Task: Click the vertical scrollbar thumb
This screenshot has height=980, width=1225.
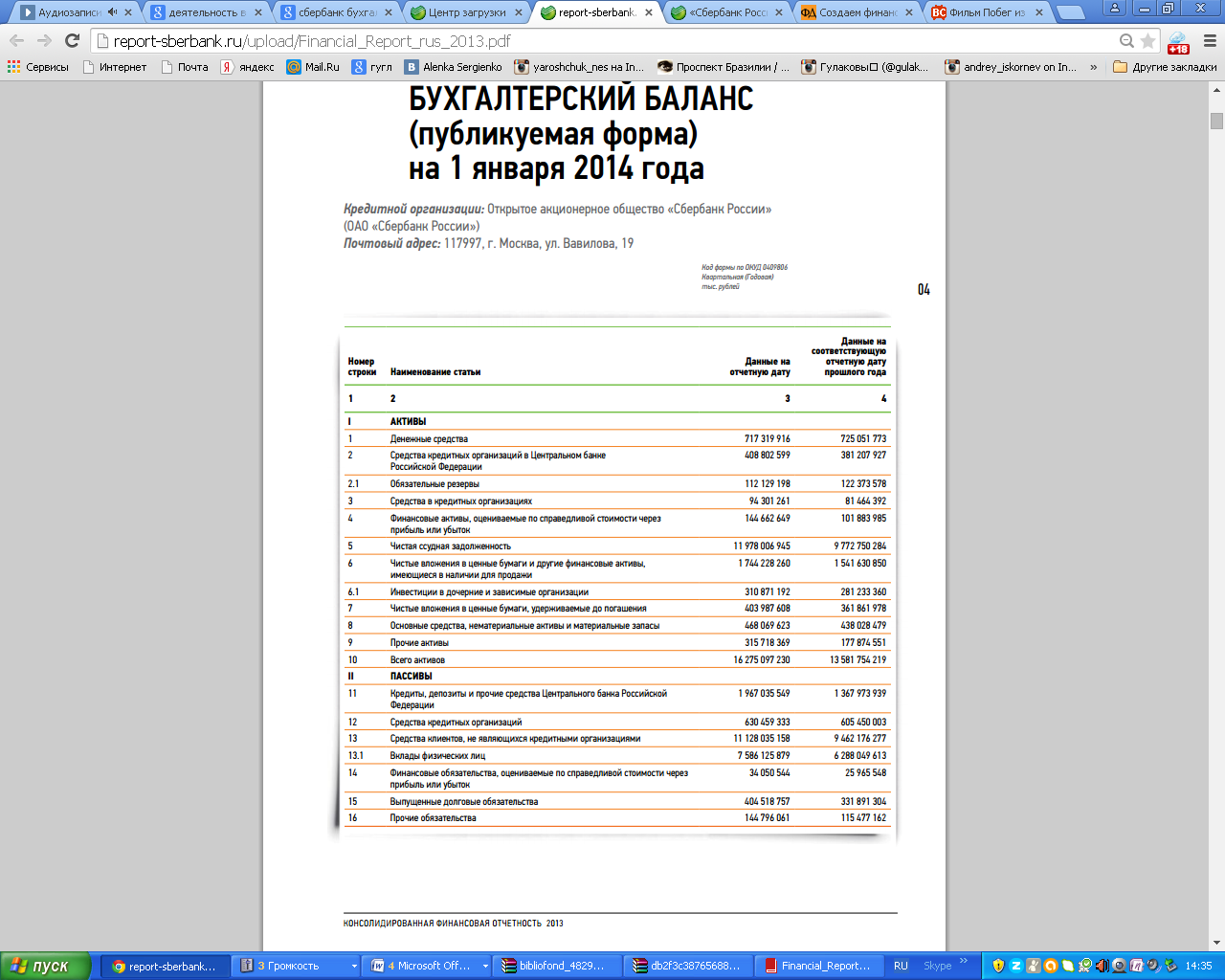Action: pyautogui.click(x=1216, y=121)
